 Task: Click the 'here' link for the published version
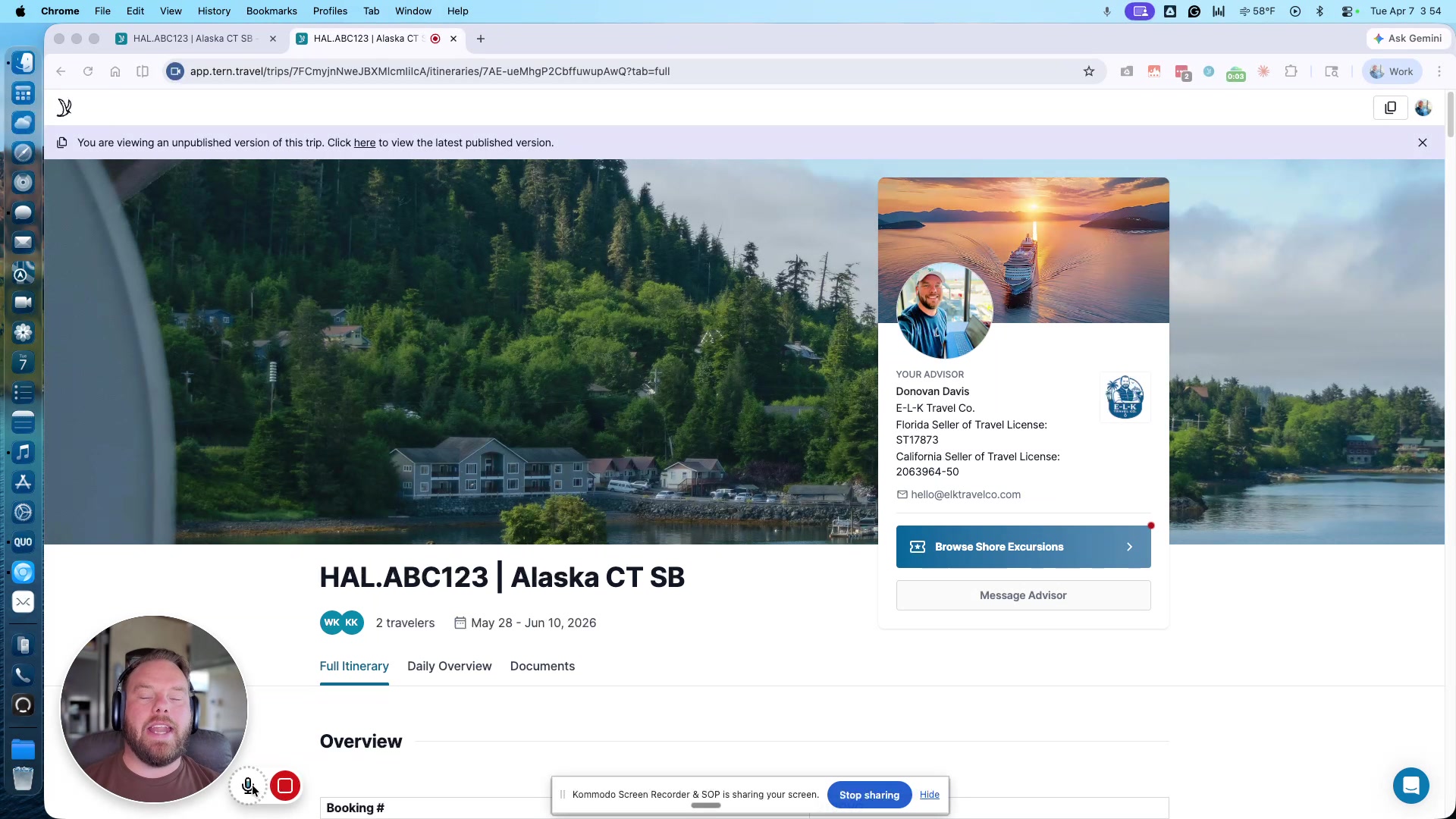click(364, 143)
